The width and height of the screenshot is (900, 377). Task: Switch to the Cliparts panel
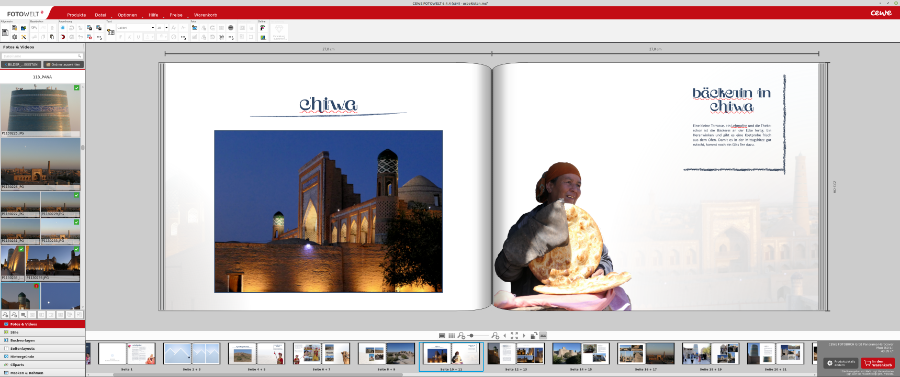pyautogui.click(x=42, y=364)
